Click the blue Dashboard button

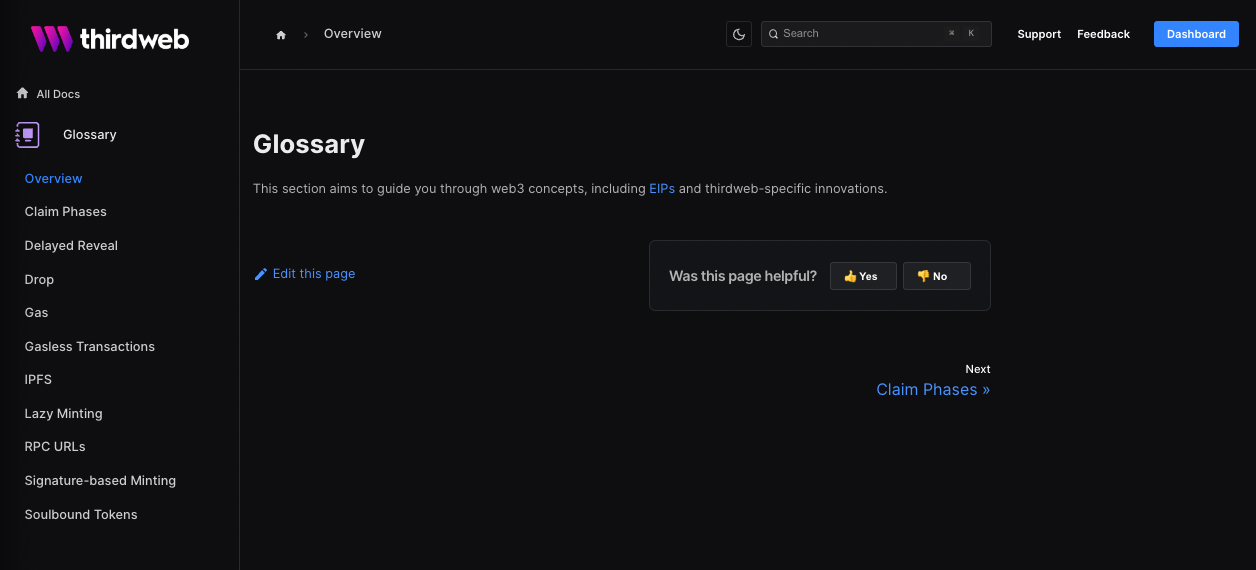pyautogui.click(x=1196, y=34)
